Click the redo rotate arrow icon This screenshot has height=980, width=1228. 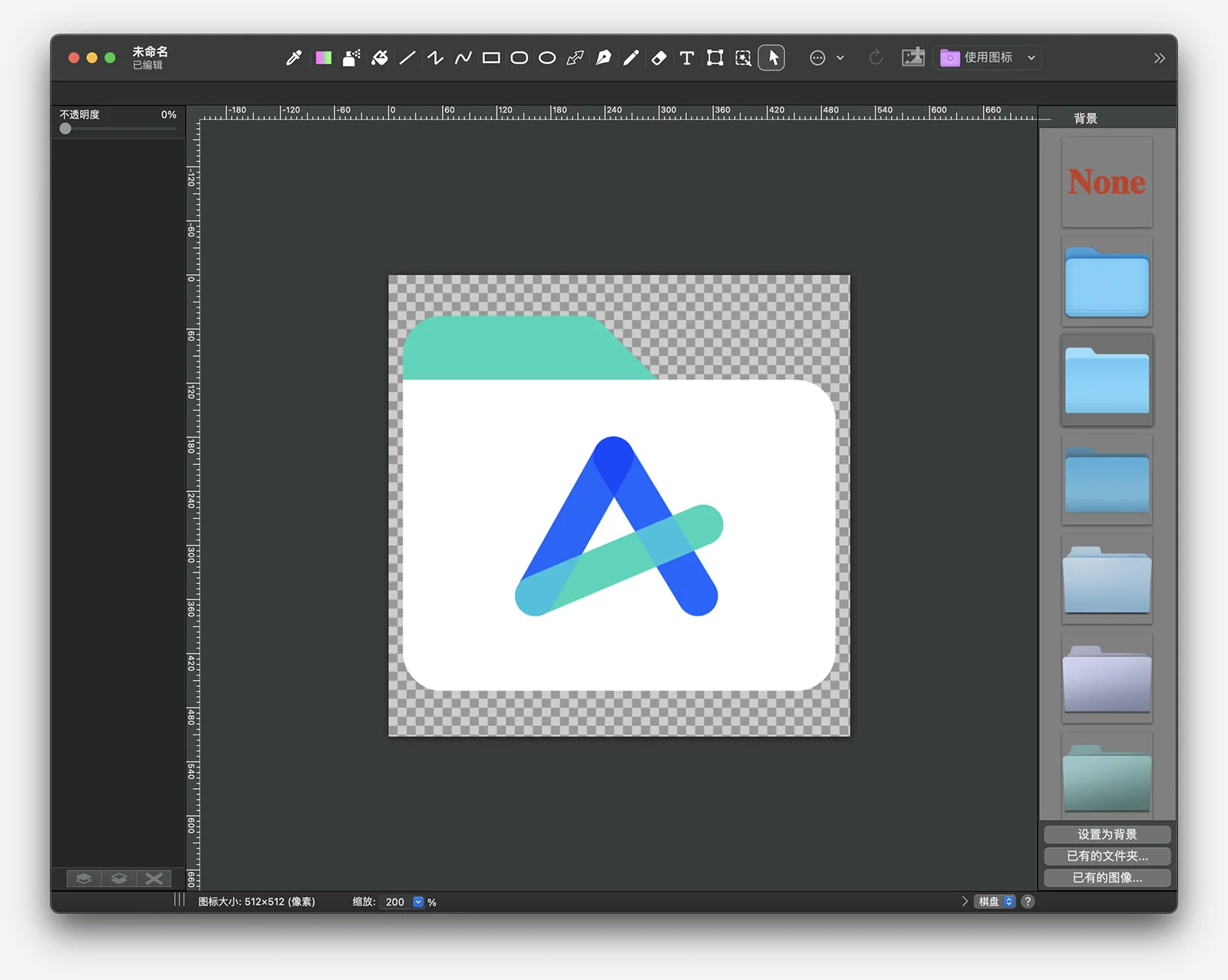coord(876,58)
